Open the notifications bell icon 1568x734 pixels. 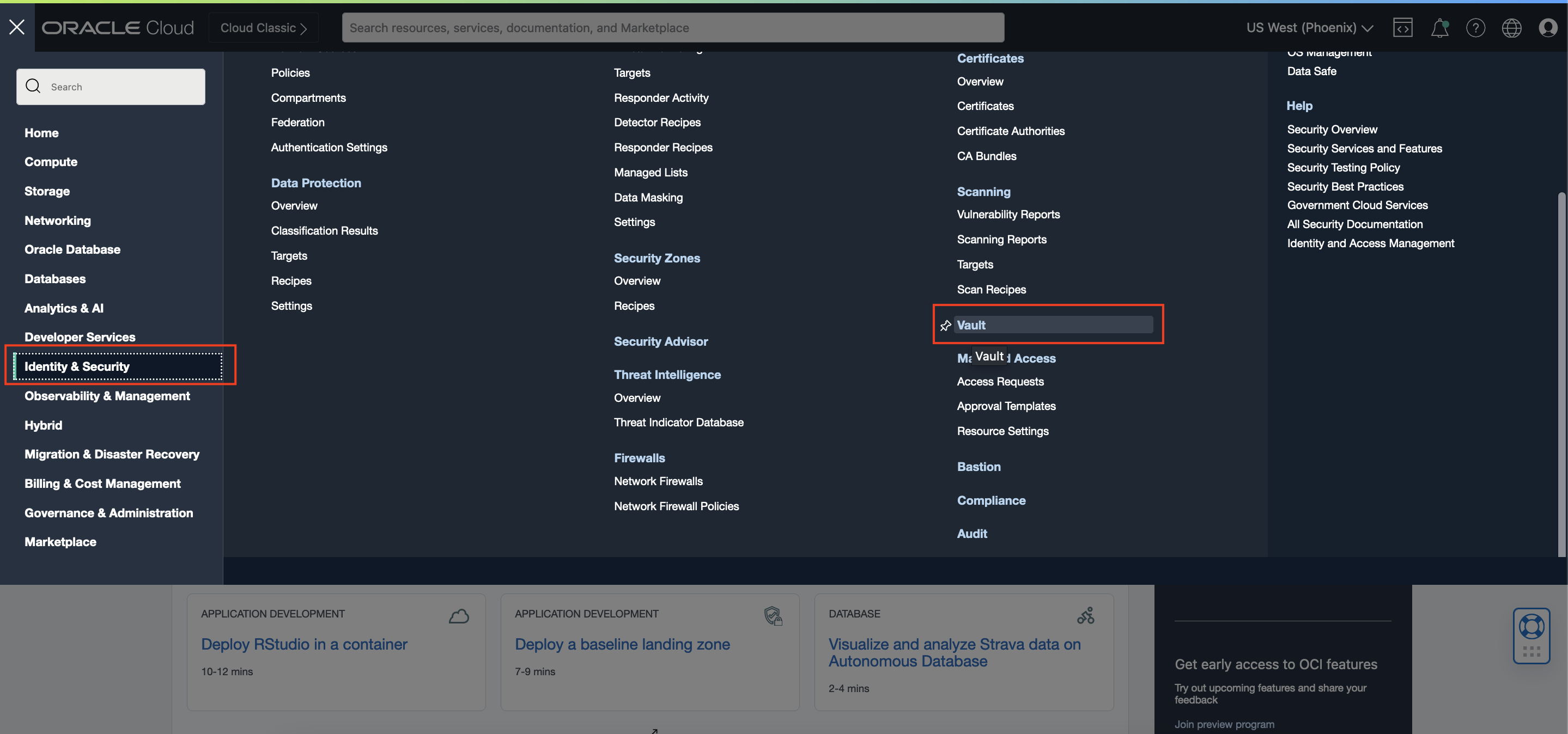tap(1439, 27)
